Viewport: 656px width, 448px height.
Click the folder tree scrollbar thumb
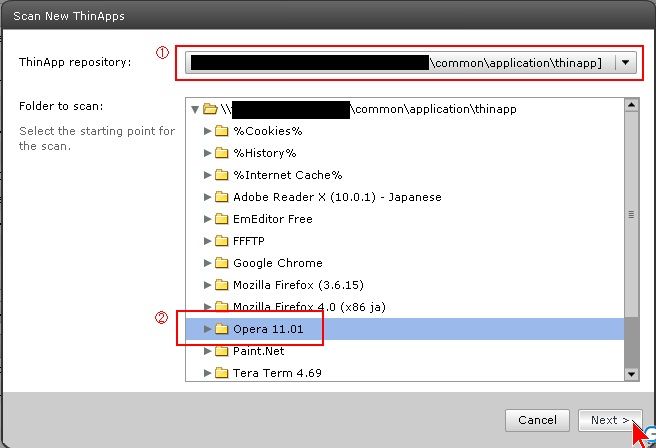click(x=631, y=214)
